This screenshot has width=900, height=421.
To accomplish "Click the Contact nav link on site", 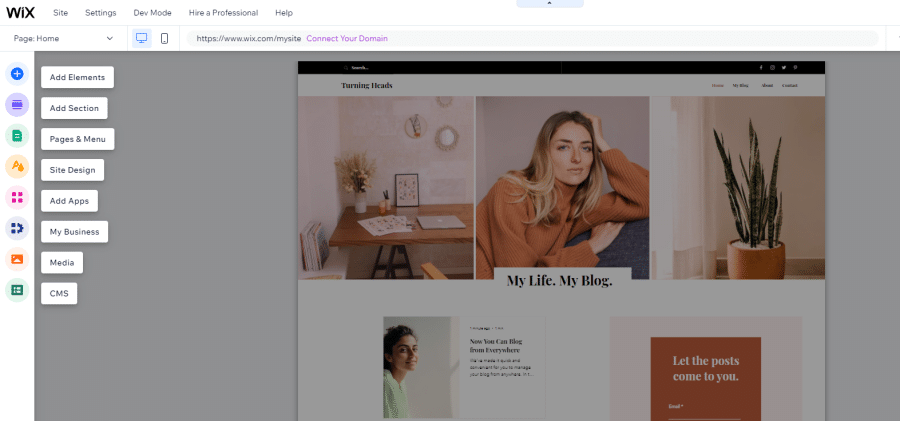I will 790,86.
